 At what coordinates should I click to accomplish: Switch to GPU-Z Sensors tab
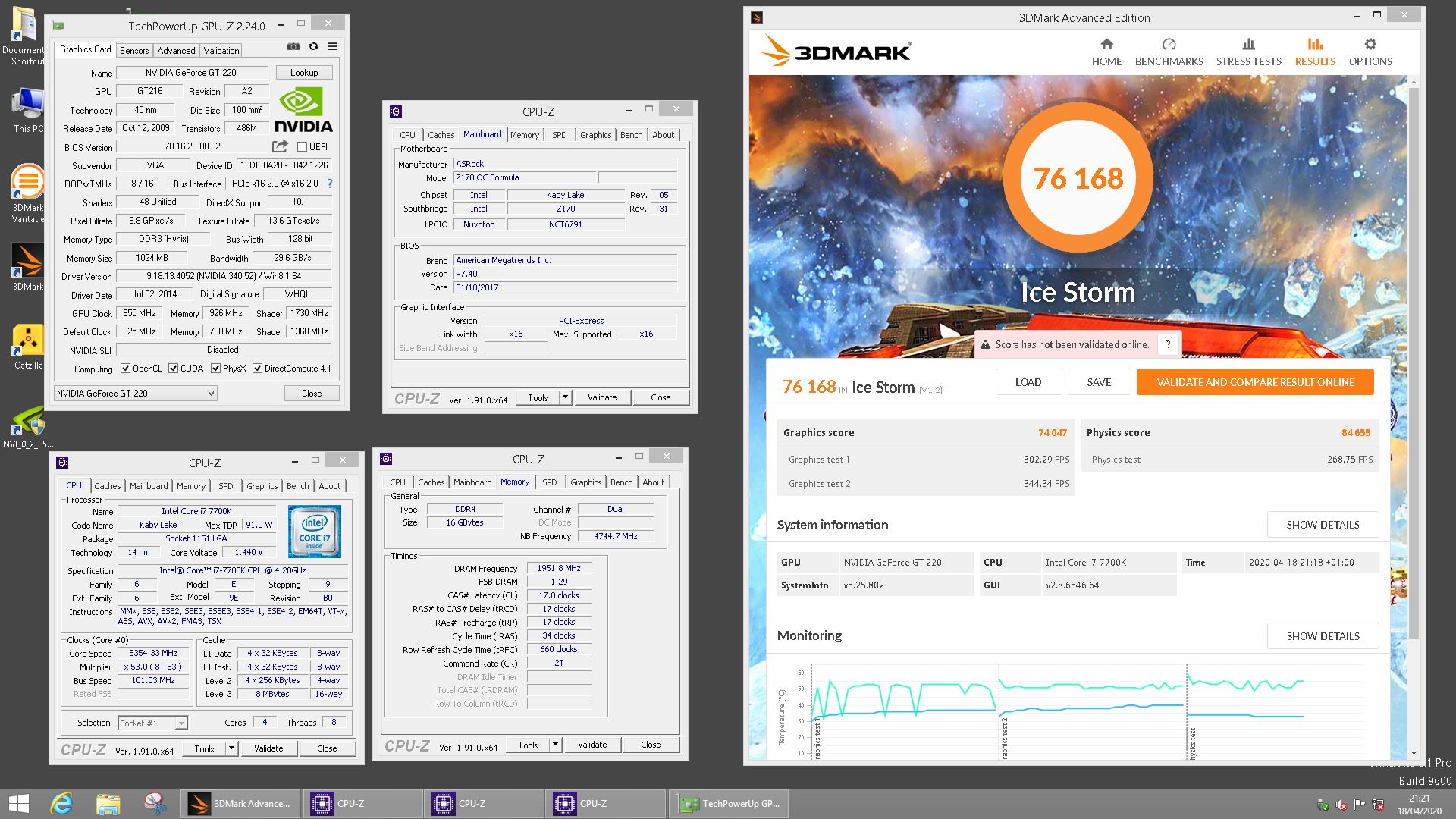click(x=134, y=51)
